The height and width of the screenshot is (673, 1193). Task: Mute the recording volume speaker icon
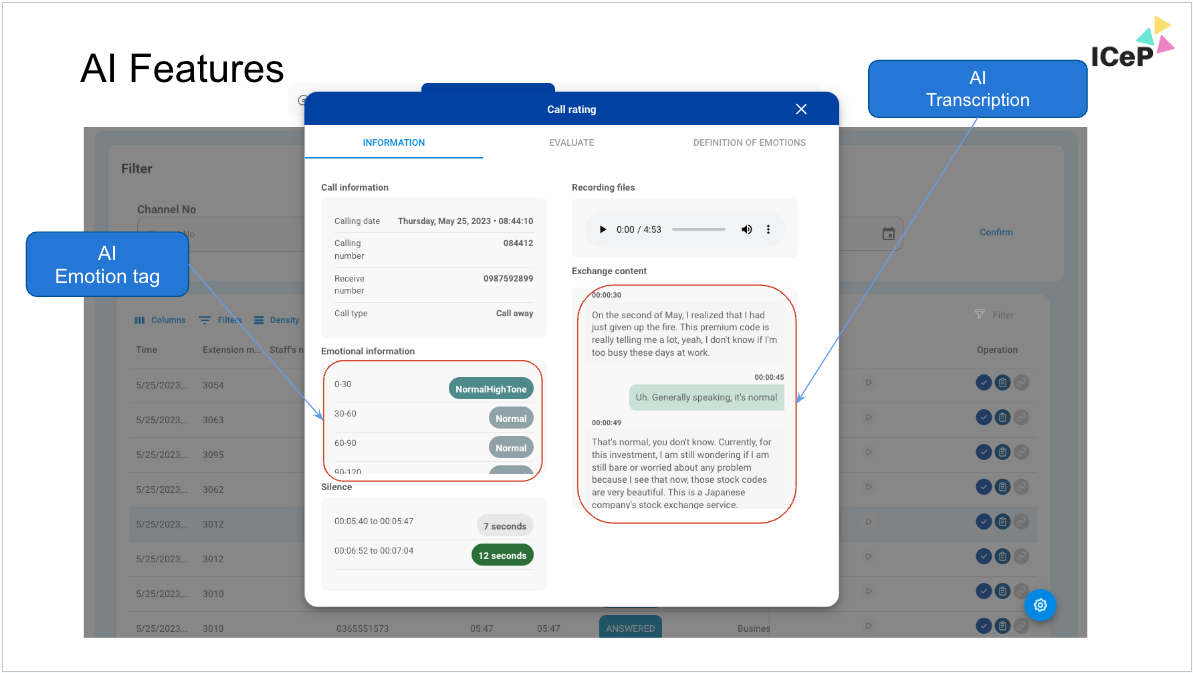[746, 230]
